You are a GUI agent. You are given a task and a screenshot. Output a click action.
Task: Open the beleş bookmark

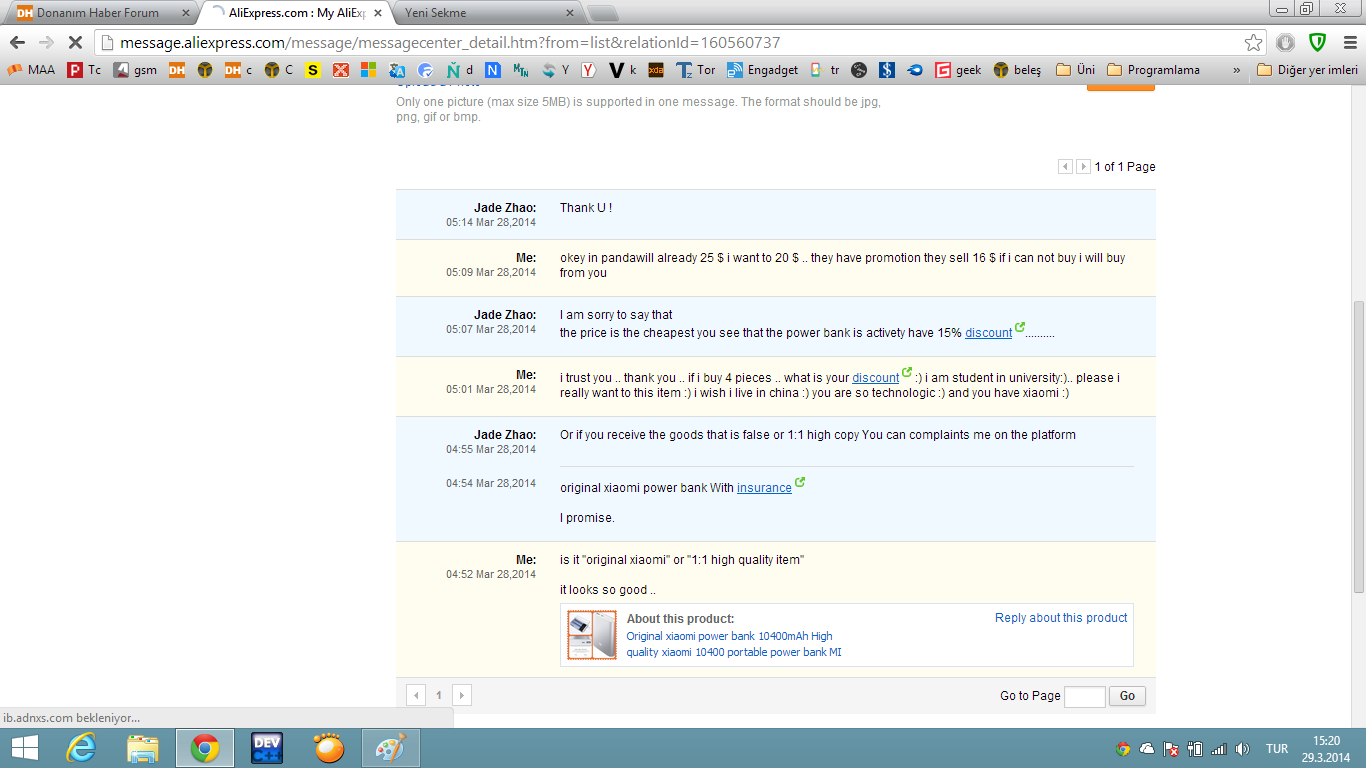pos(1017,70)
